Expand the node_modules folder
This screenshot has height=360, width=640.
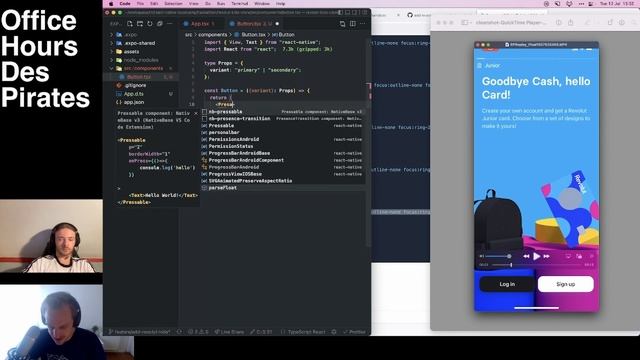click(141, 60)
